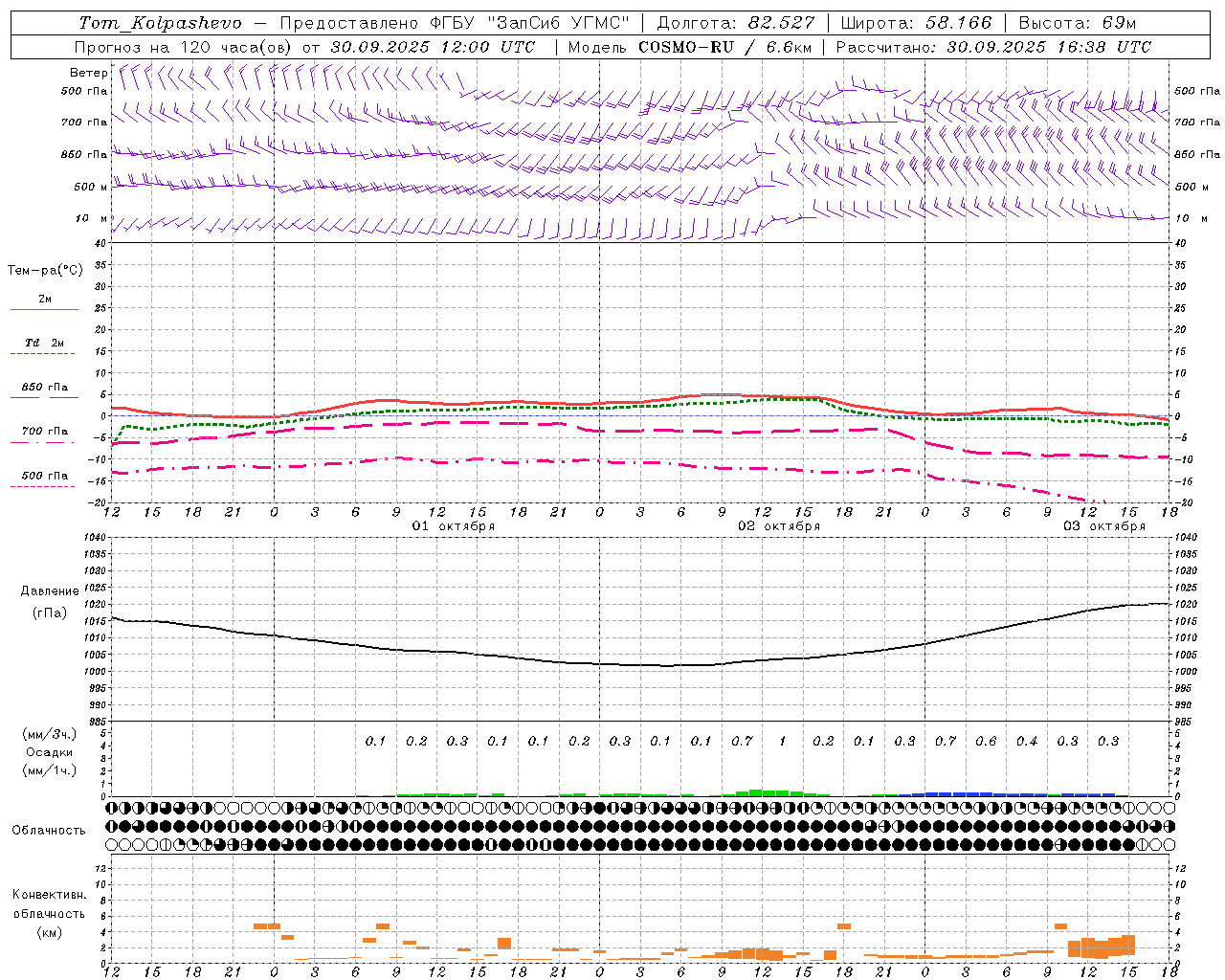Click the solid red 2м legend line
This screenshot has height=980, width=1225.
click(44, 310)
